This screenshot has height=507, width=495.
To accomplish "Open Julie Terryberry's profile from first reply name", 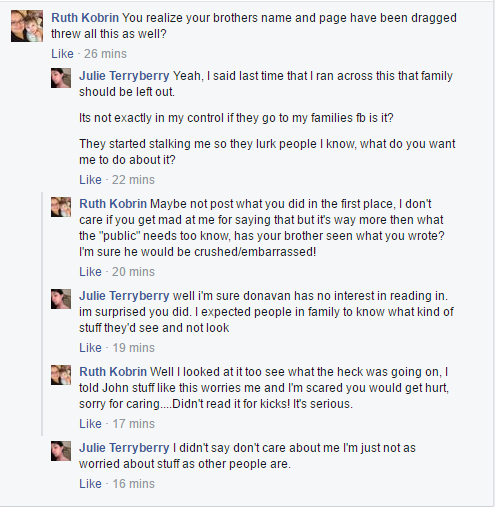I will point(124,76).
